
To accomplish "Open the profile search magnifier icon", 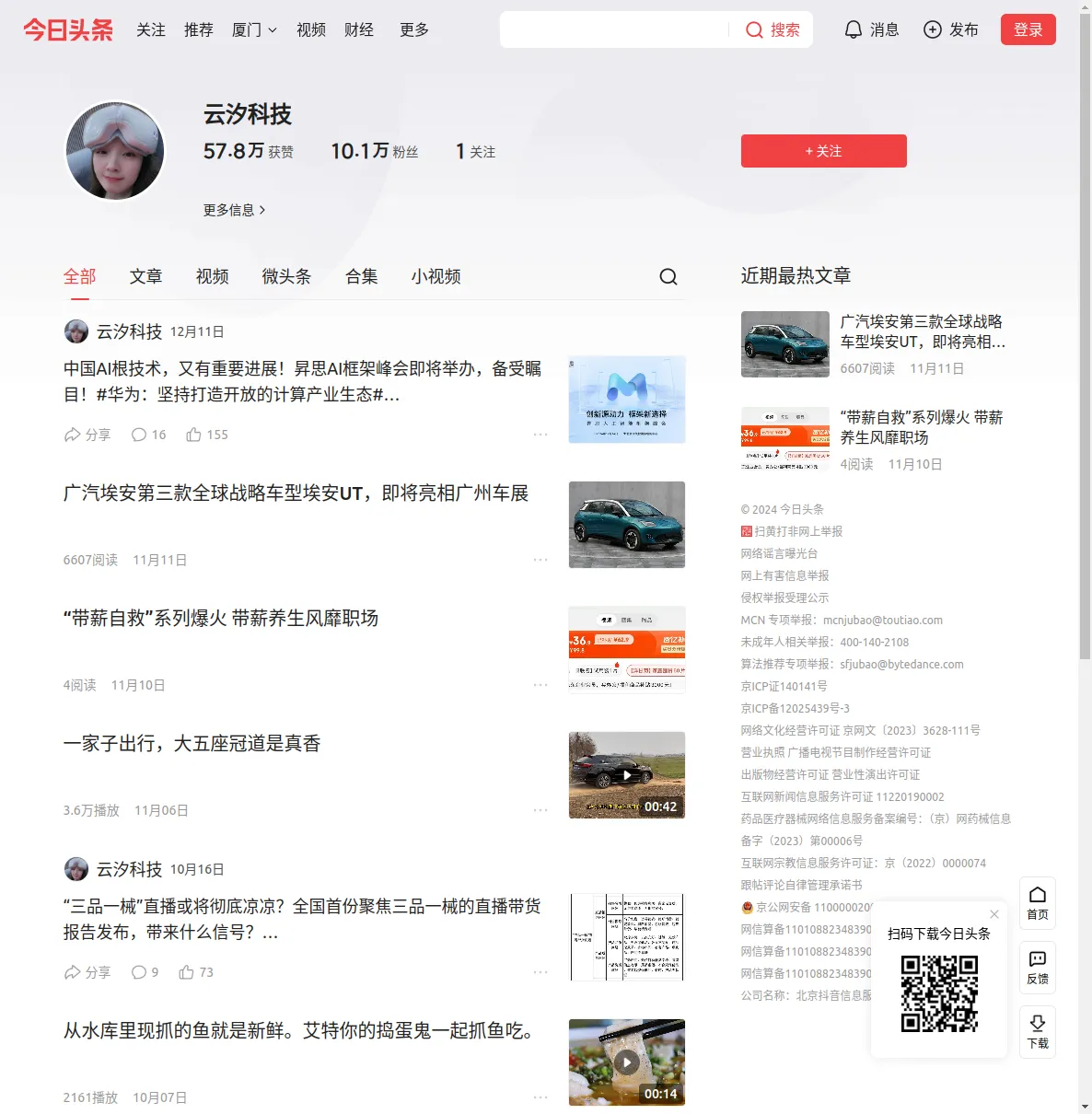I will tap(668, 276).
